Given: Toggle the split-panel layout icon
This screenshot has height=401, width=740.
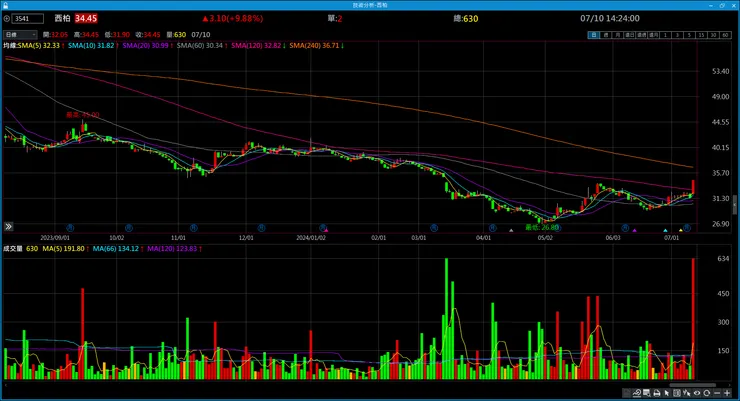Looking at the screenshot, I should pyautogui.click(x=677, y=393).
